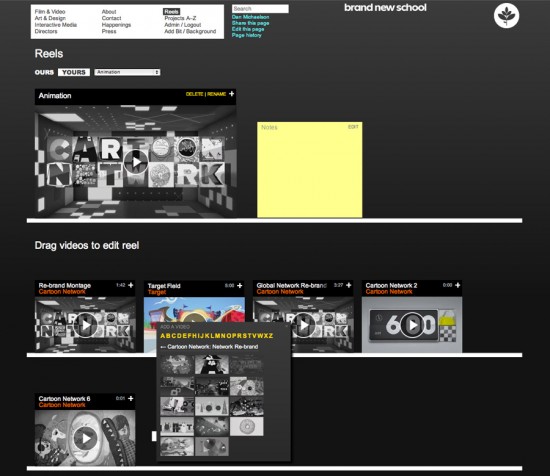Close the Add a Video popup

click(286, 326)
